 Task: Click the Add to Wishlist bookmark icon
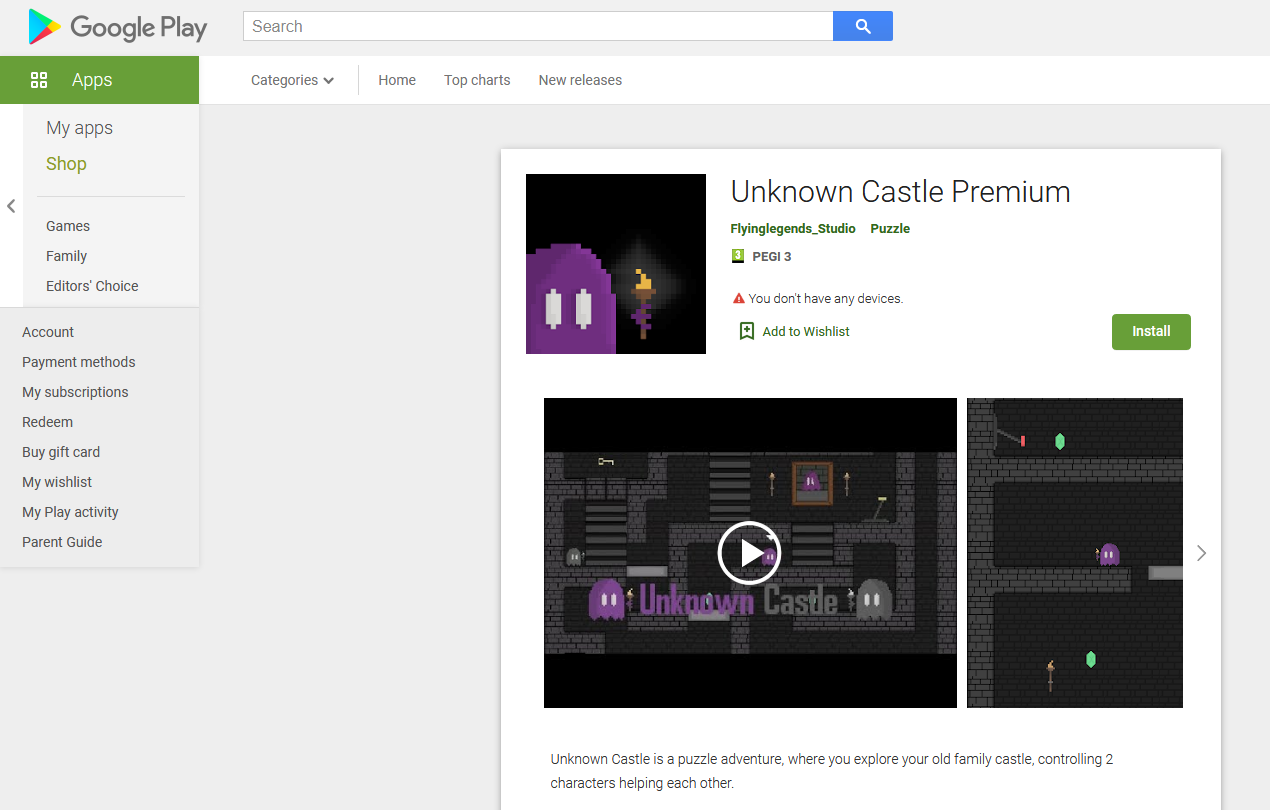tap(746, 331)
